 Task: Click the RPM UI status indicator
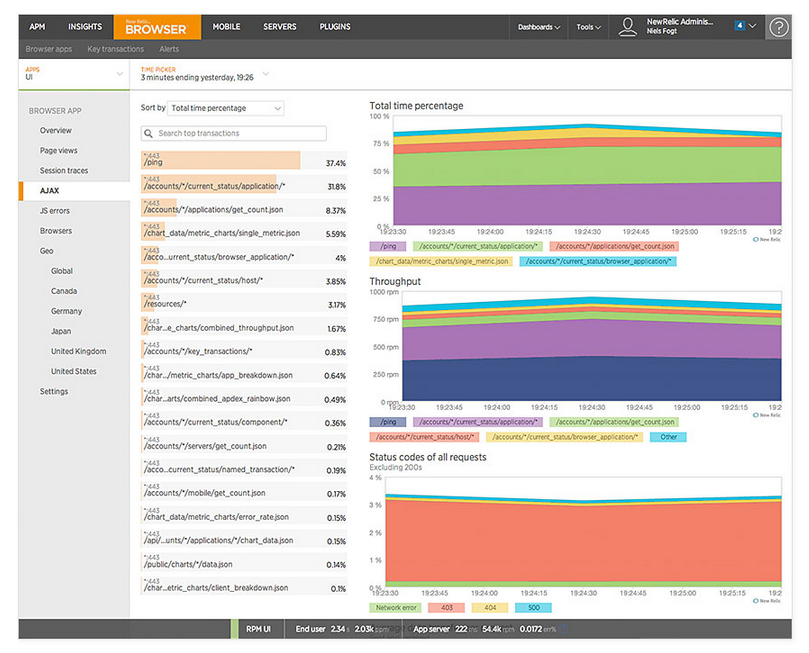pos(258,629)
